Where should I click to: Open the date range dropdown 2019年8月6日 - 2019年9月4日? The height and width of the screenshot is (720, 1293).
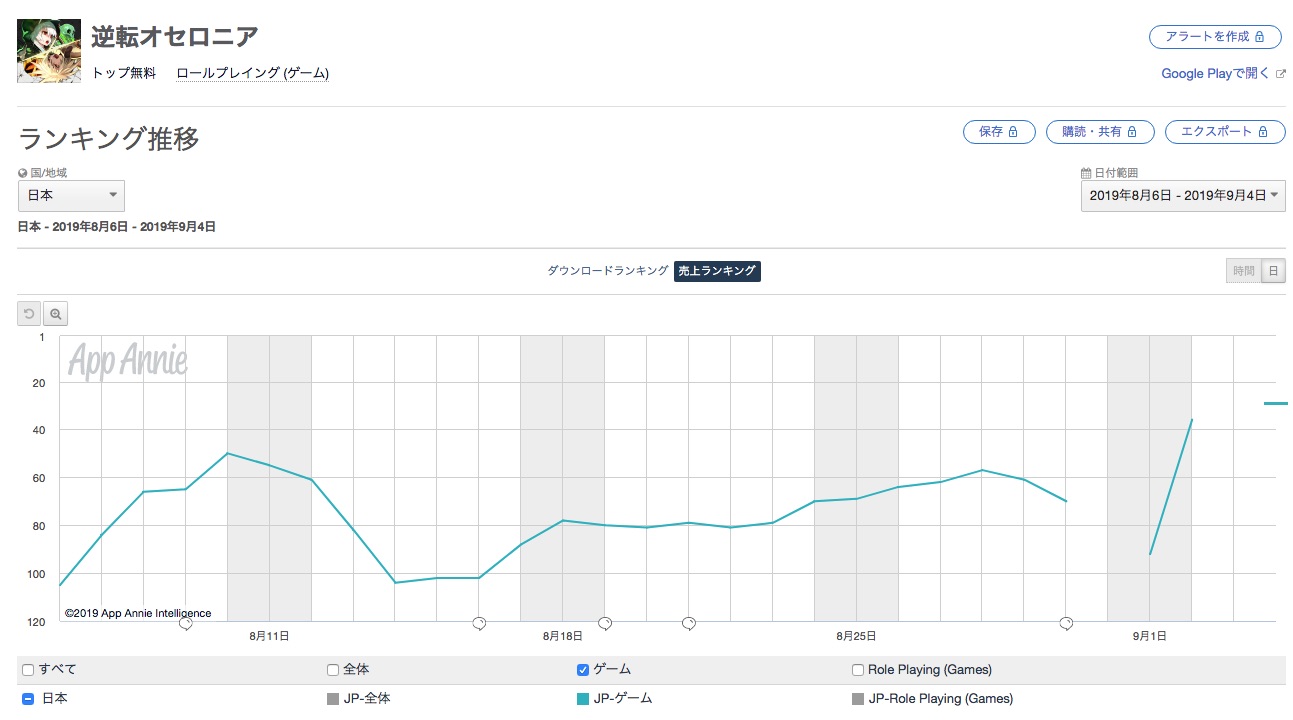[1183, 195]
